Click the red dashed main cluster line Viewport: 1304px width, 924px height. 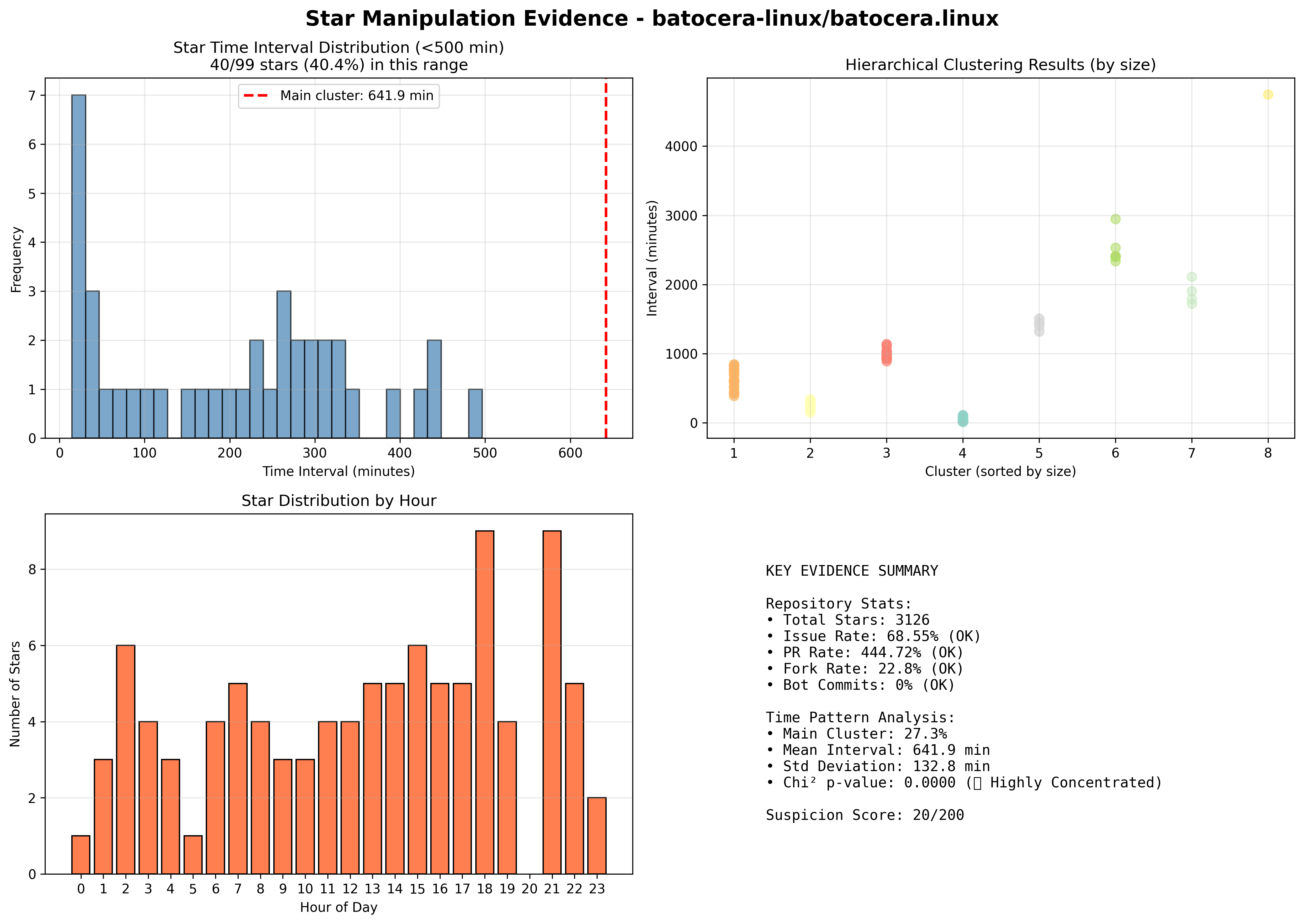605,258
